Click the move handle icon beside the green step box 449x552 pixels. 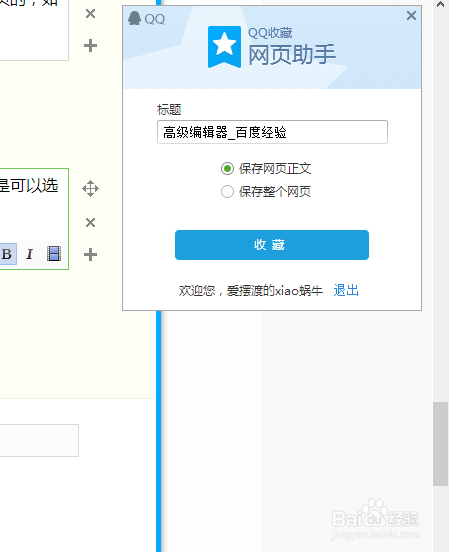click(x=91, y=189)
